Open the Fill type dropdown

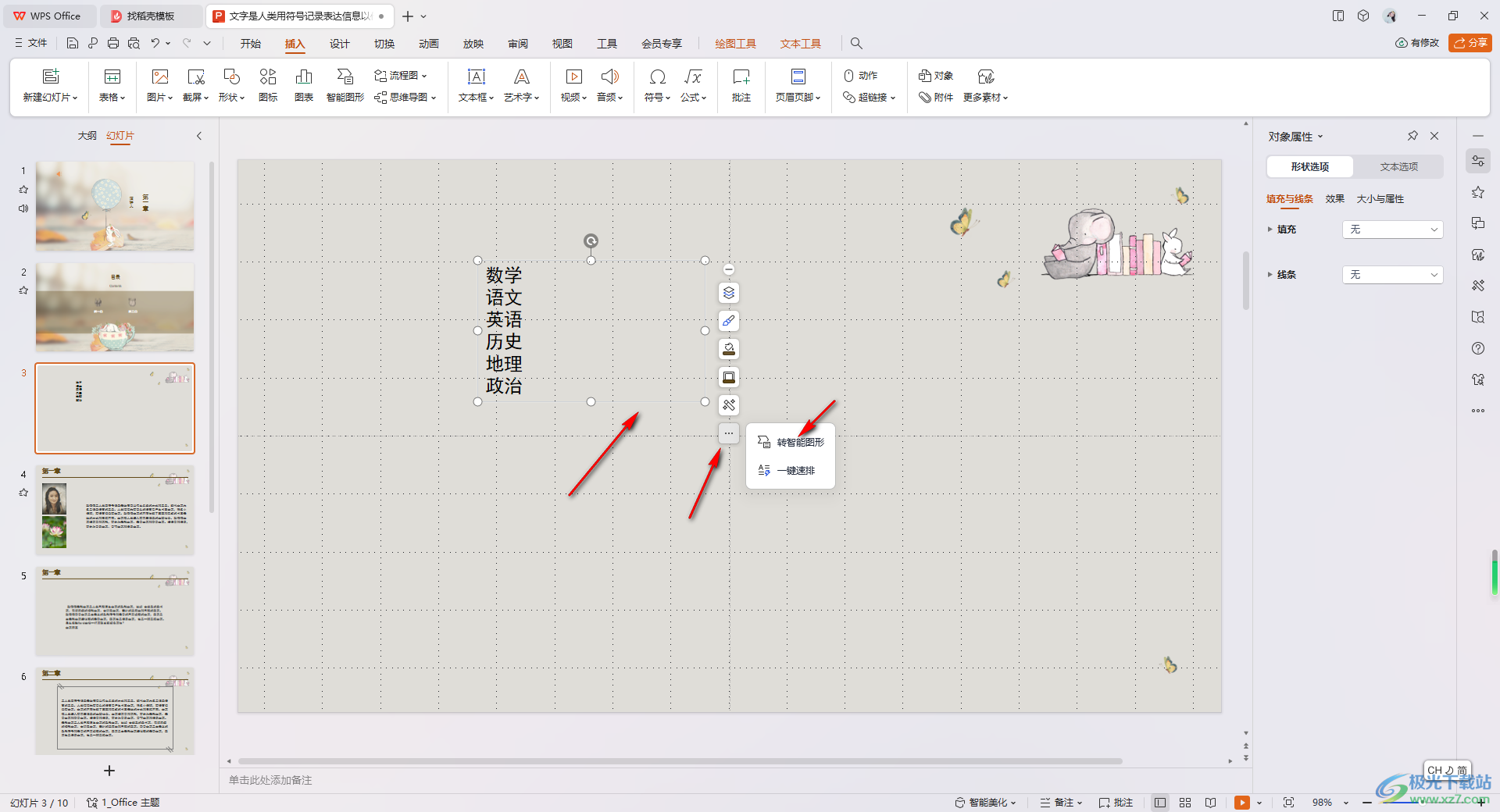1392,230
